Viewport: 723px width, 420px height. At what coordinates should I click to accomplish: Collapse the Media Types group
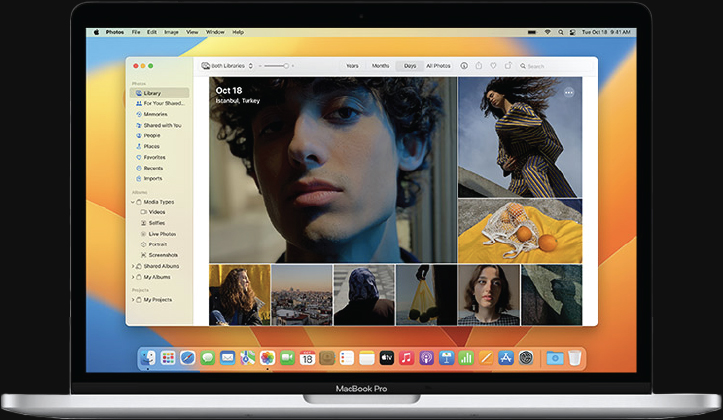[x=133, y=202]
